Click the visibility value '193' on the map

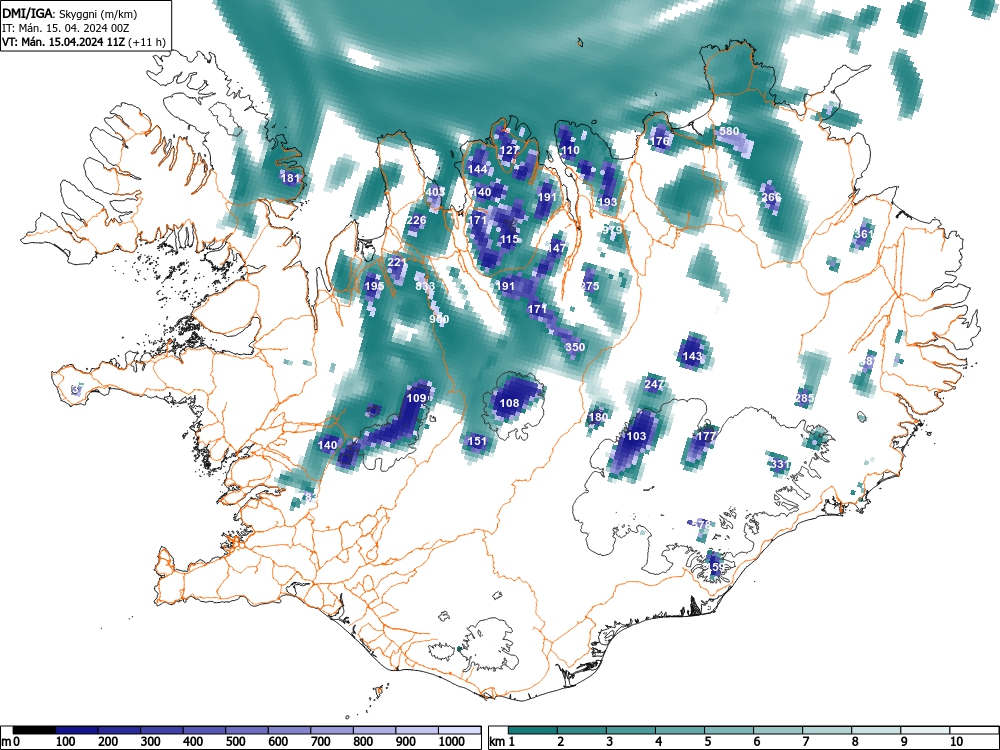pos(607,202)
